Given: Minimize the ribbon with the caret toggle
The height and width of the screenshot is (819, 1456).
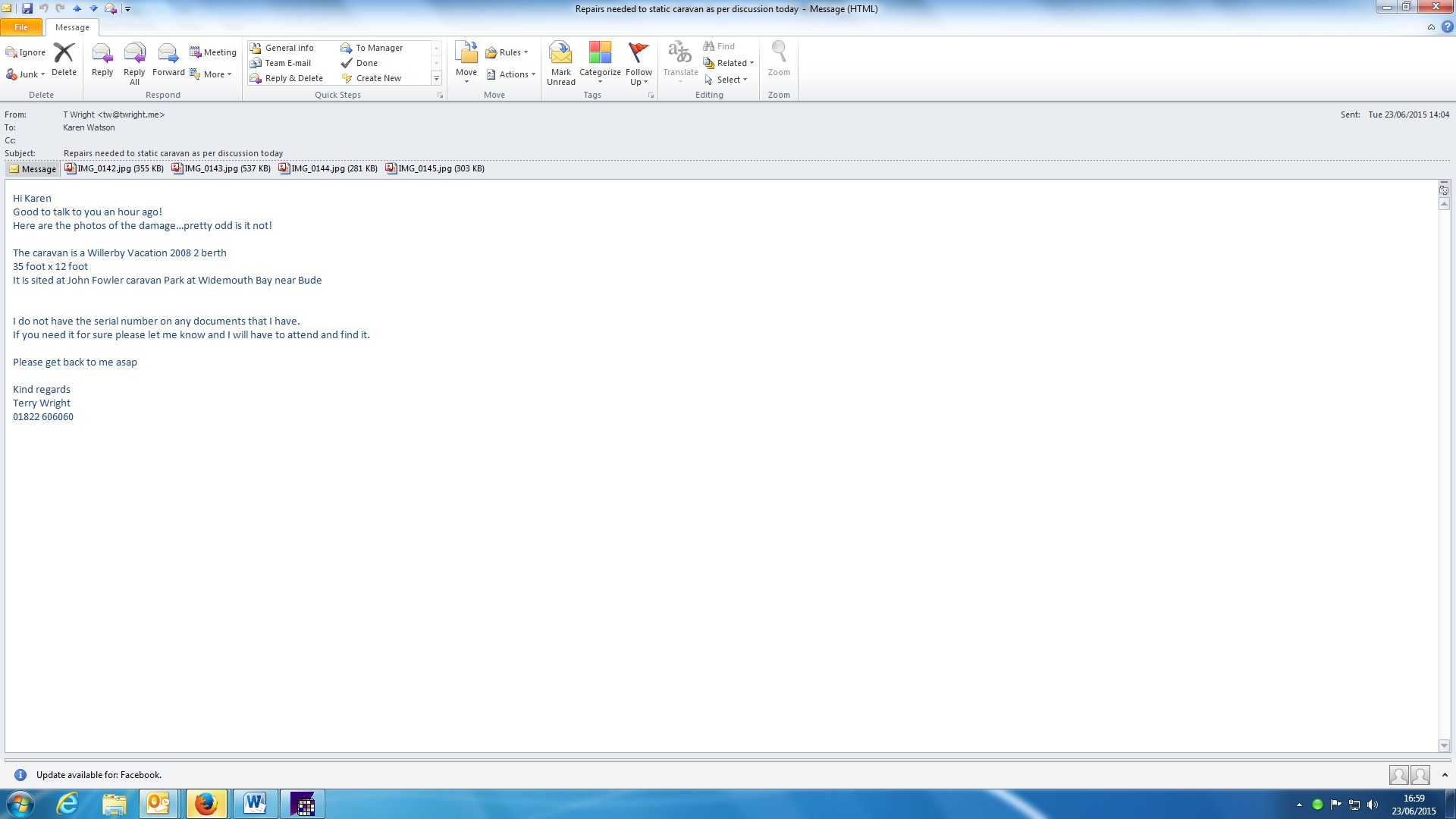Looking at the screenshot, I should pyautogui.click(x=1431, y=27).
